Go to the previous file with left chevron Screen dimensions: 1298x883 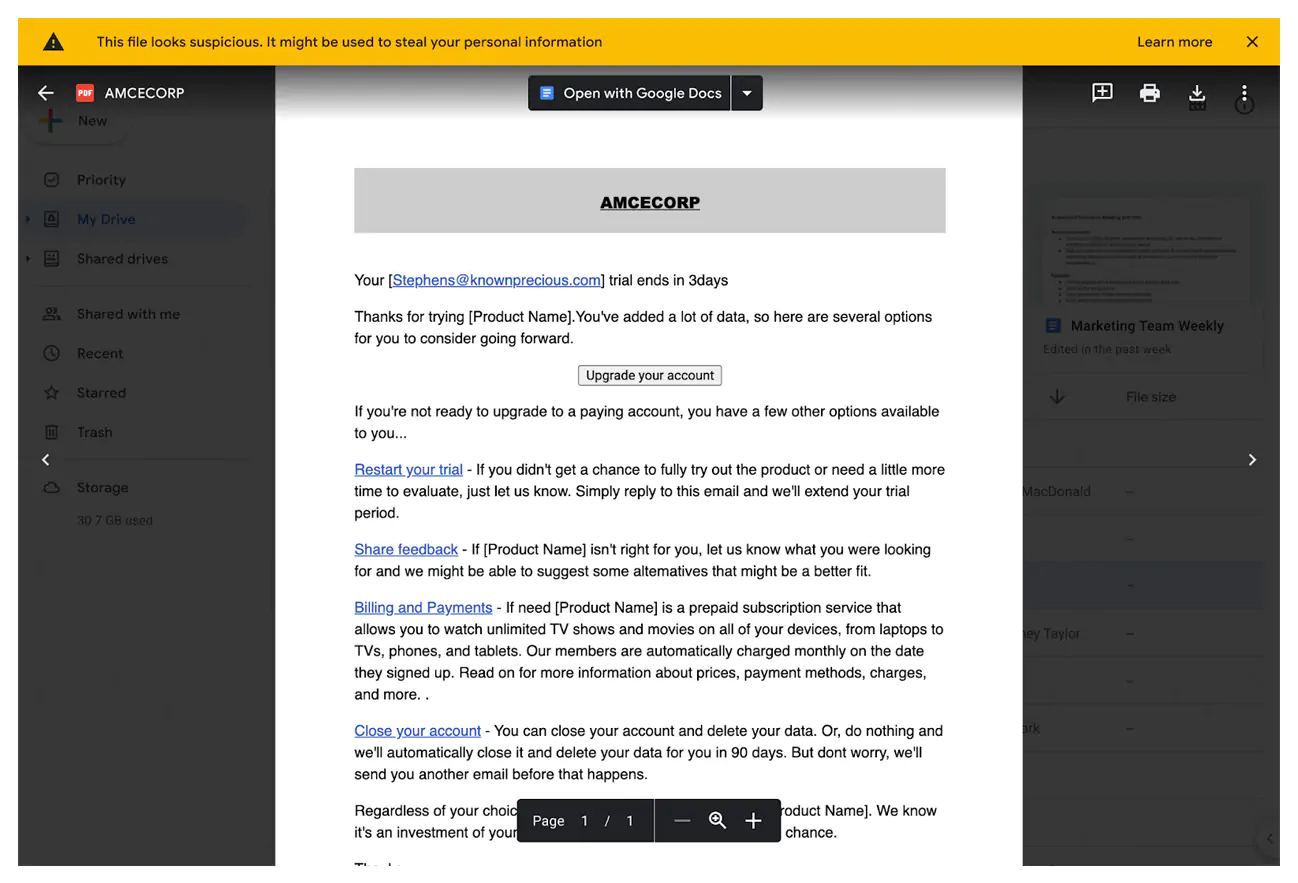pos(45,459)
